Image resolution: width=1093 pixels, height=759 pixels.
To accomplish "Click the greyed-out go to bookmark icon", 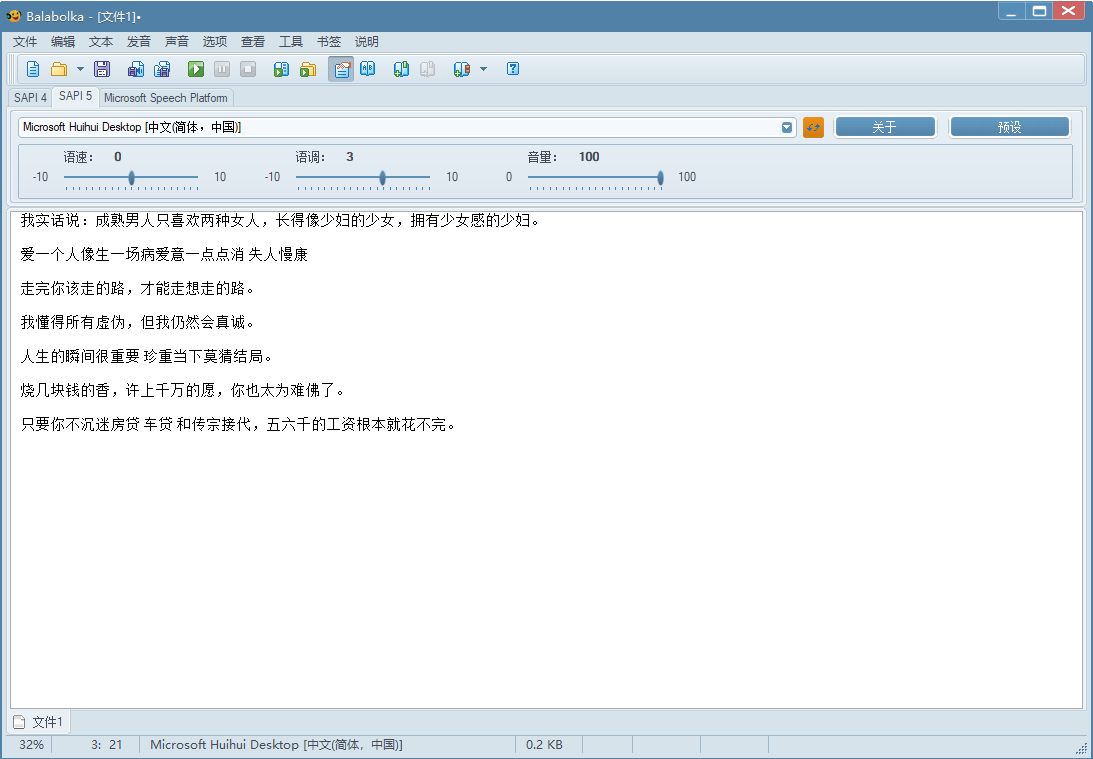I will (x=427, y=69).
